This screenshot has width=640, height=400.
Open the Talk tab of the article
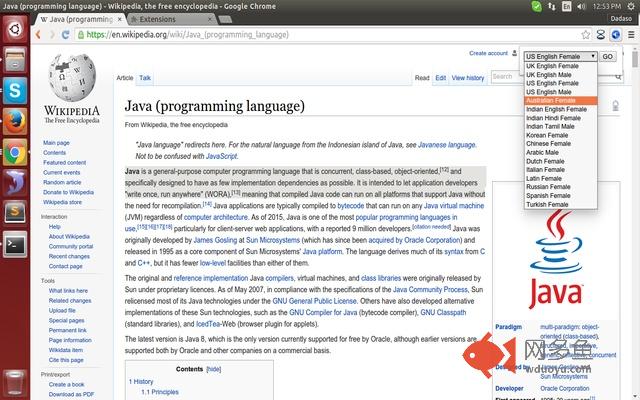point(145,78)
